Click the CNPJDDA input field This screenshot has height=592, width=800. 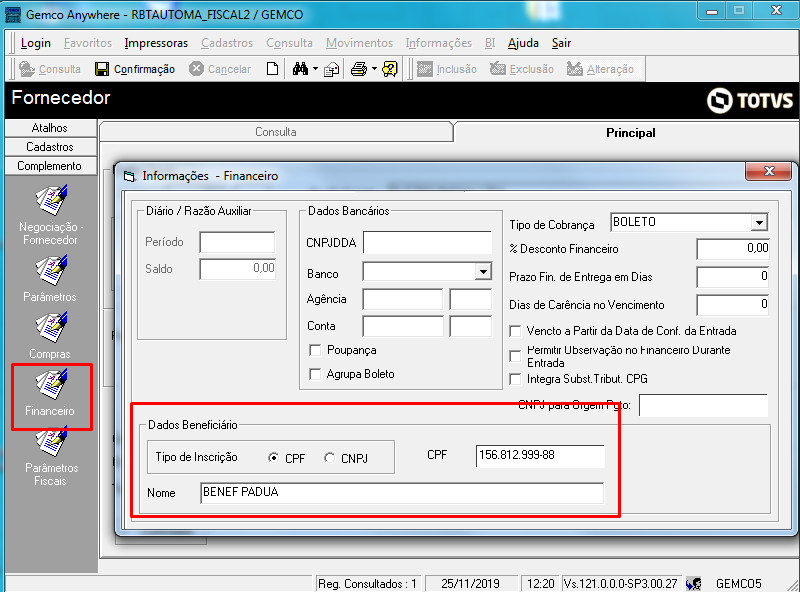point(428,242)
